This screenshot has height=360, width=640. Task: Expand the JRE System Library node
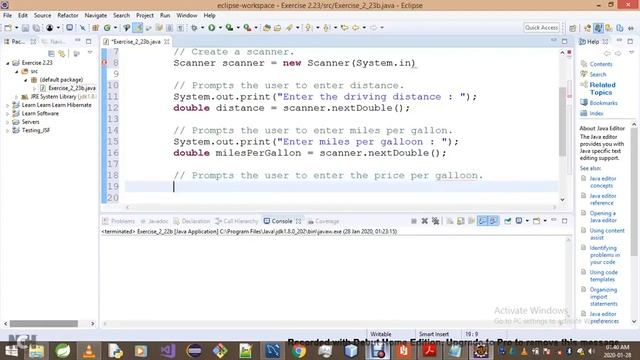coord(16,97)
